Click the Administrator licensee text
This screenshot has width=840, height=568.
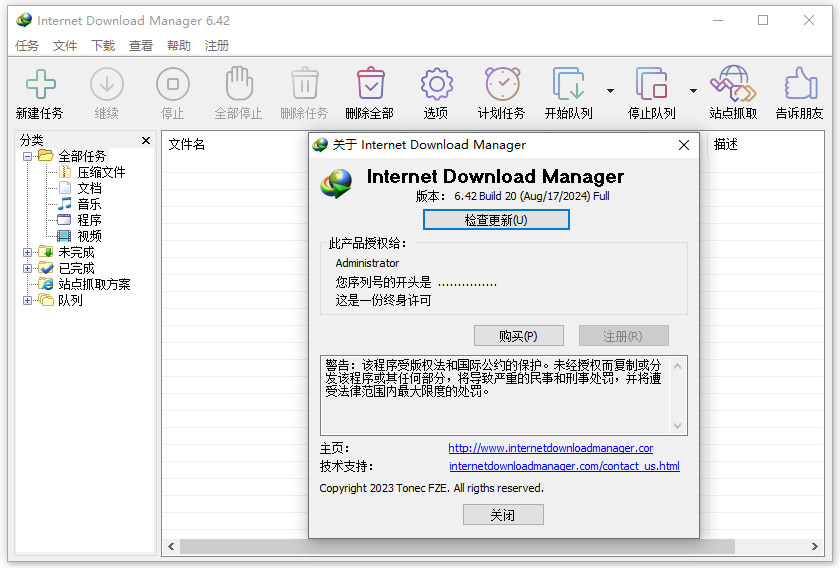tap(368, 263)
